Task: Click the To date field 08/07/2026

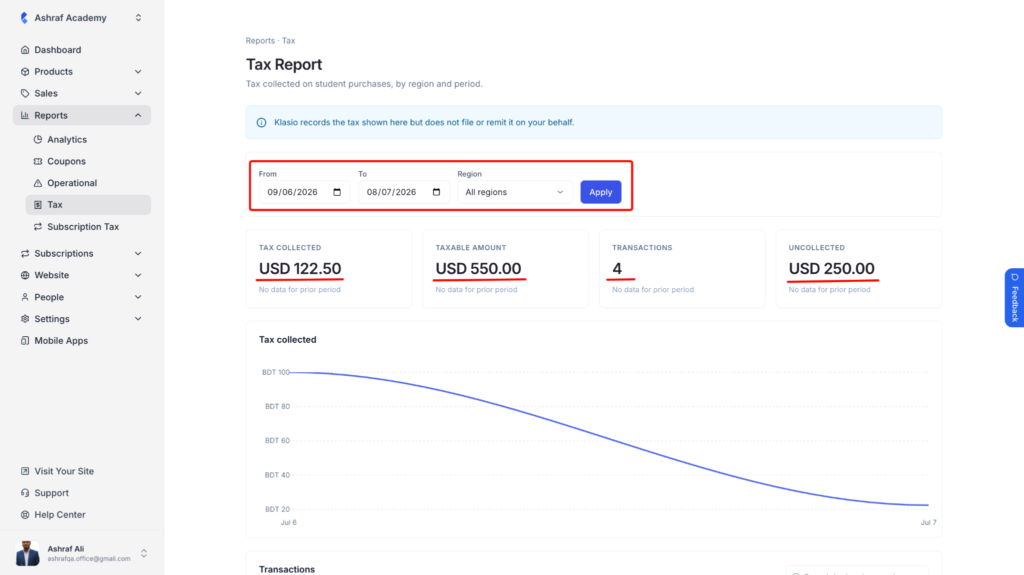Action: pos(404,192)
